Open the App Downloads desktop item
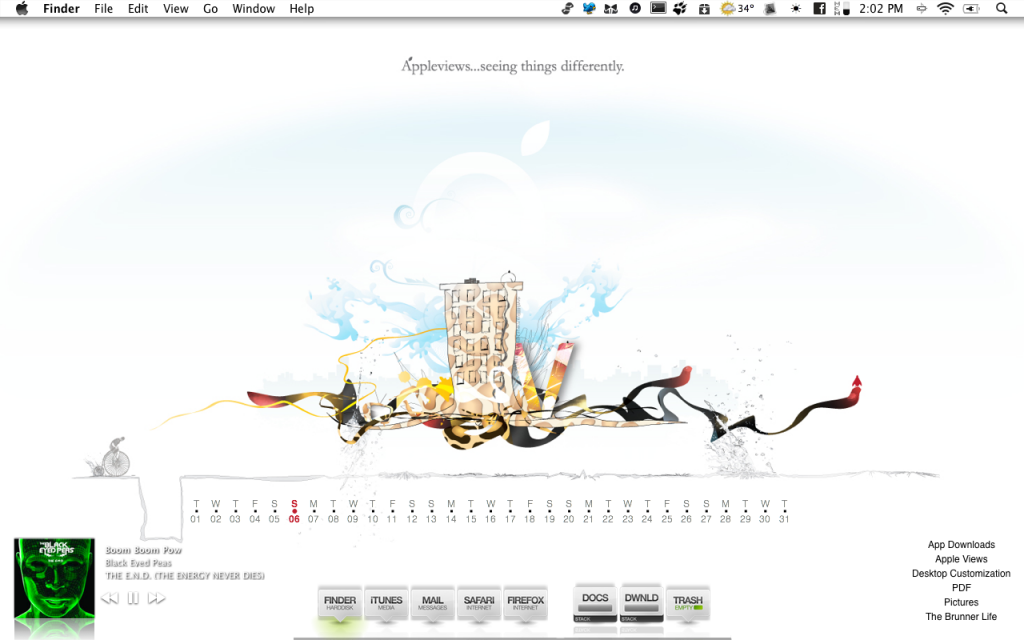 coord(961,545)
